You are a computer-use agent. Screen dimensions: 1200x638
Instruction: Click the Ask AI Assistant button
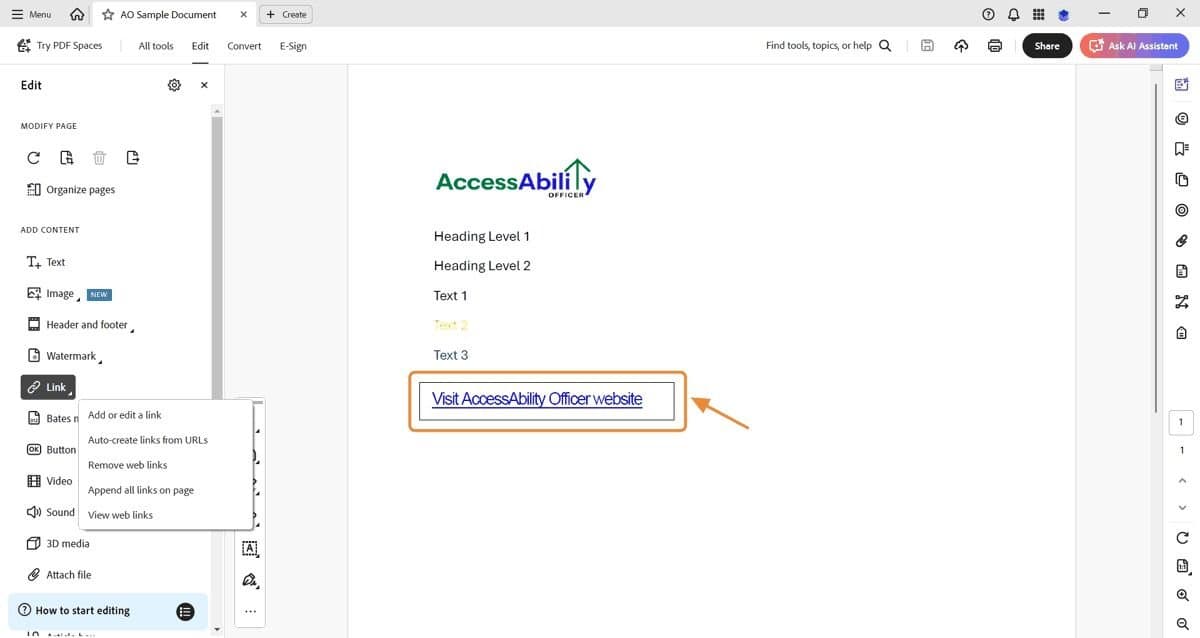[1134, 45]
